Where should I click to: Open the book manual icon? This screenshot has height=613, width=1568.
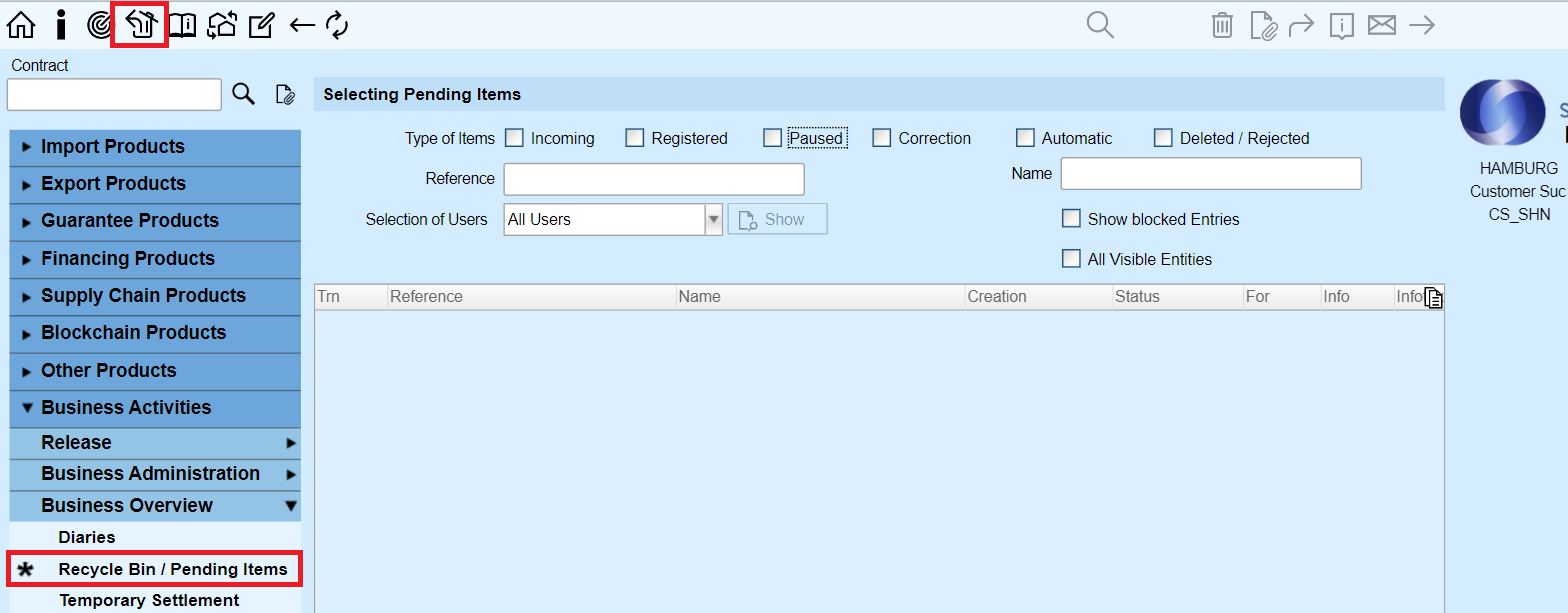[x=182, y=25]
